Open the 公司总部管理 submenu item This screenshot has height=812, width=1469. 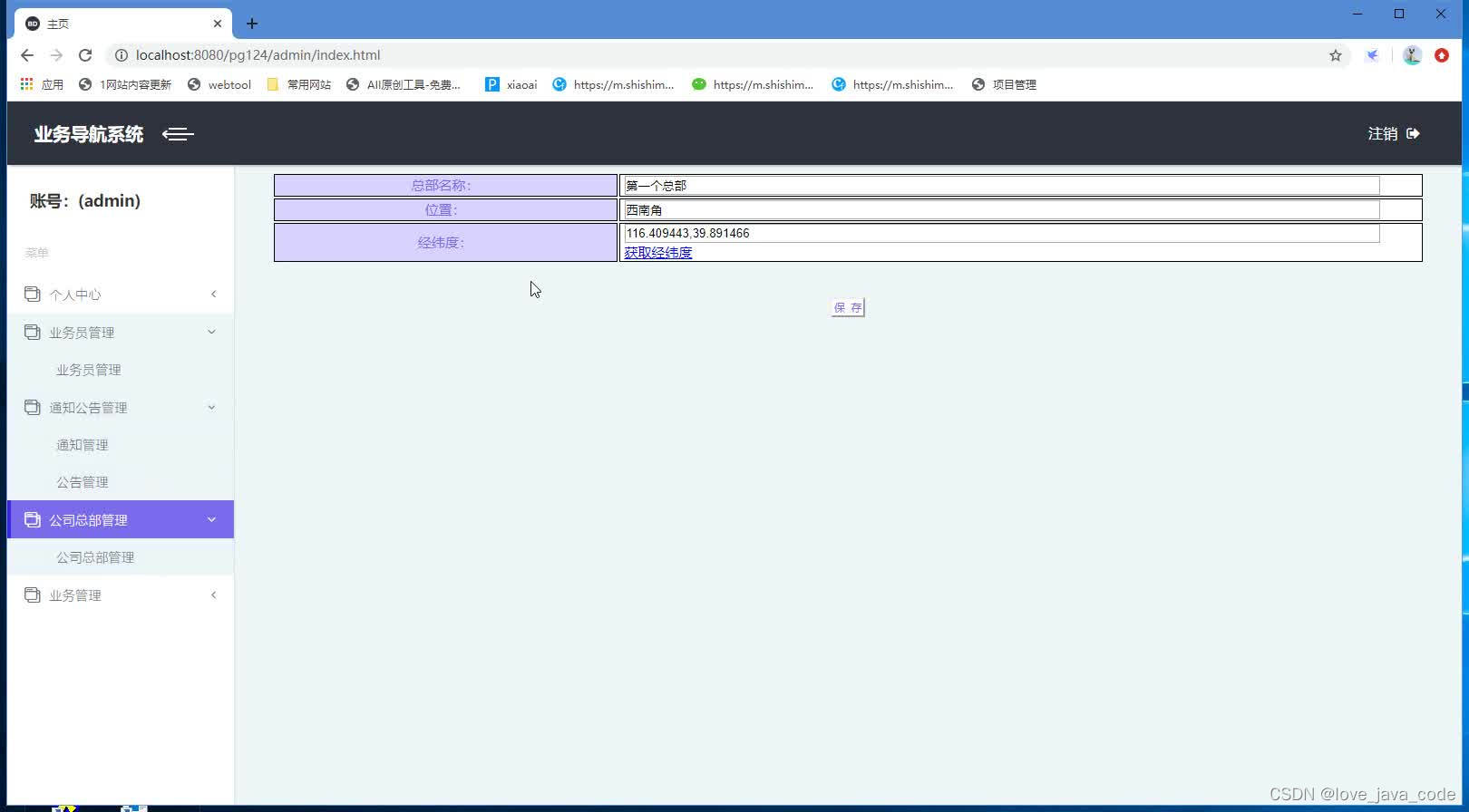(x=95, y=557)
